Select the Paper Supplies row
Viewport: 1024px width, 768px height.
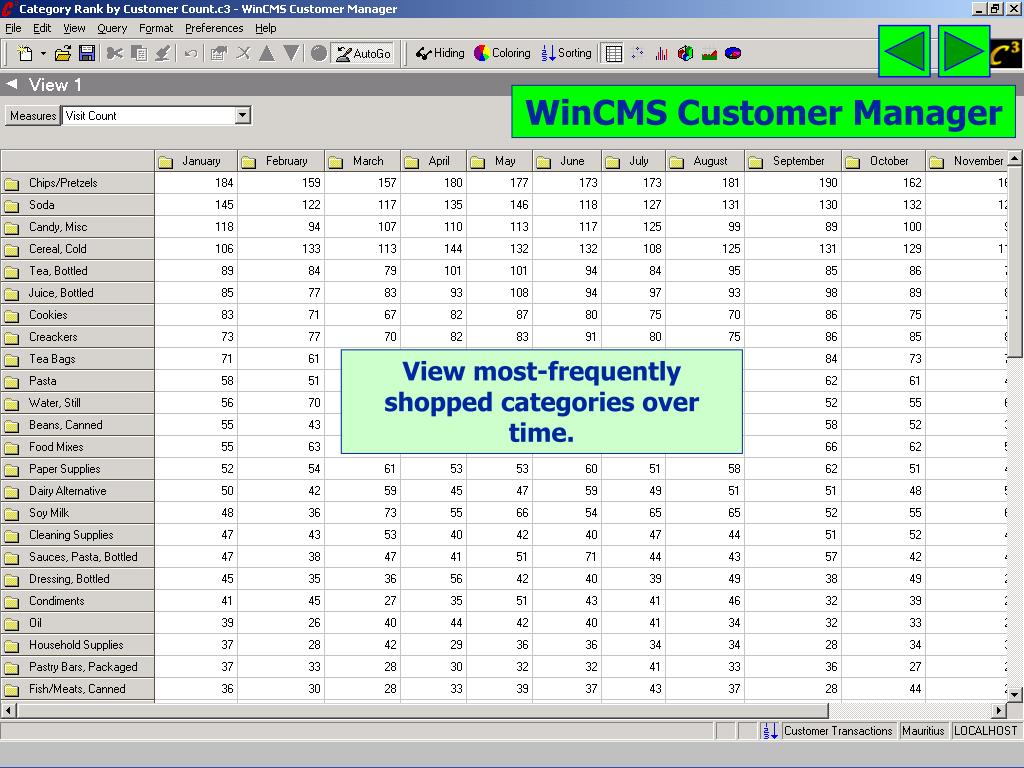coord(77,468)
